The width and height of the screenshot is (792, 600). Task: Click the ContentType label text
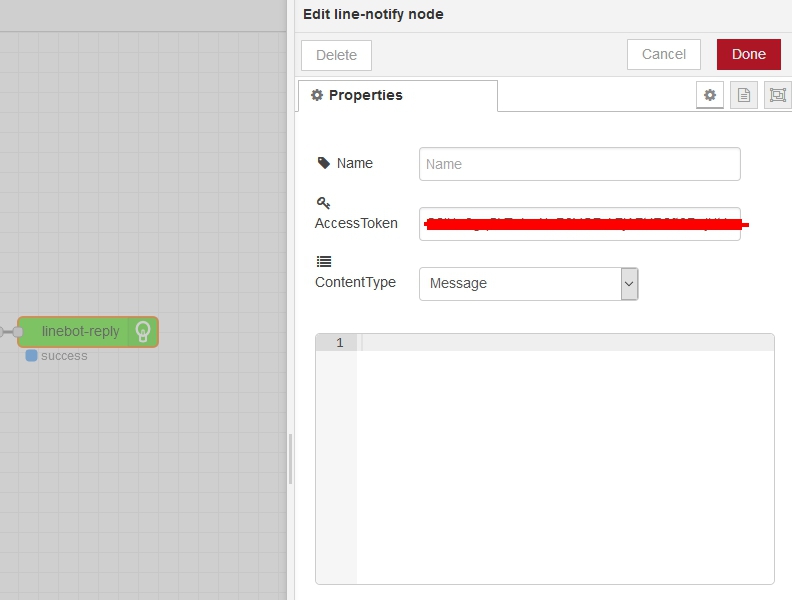click(x=356, y=282)
